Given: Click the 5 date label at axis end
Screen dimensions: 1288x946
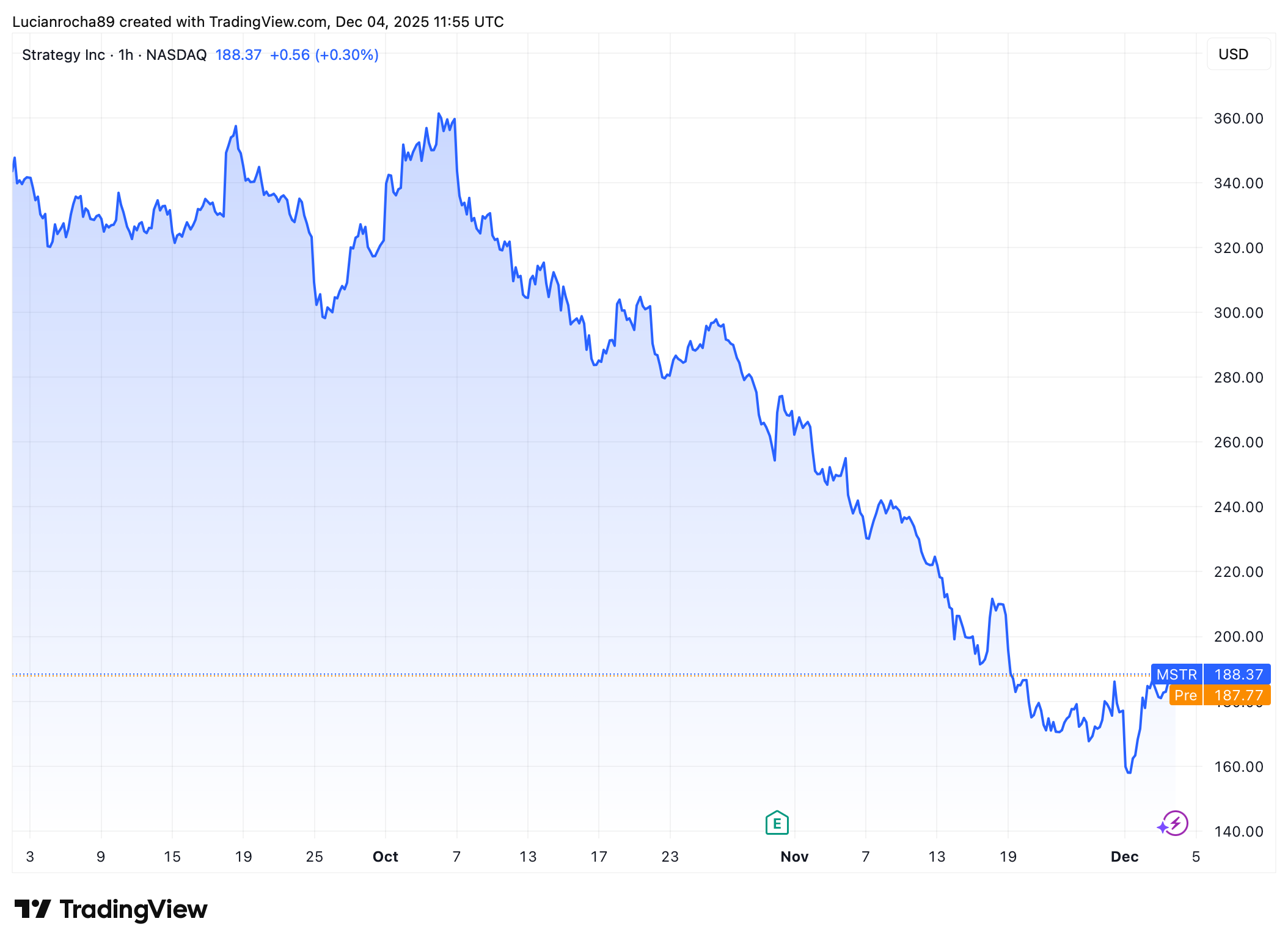Looking at the screenshot, I should [x=1196, y=857].
